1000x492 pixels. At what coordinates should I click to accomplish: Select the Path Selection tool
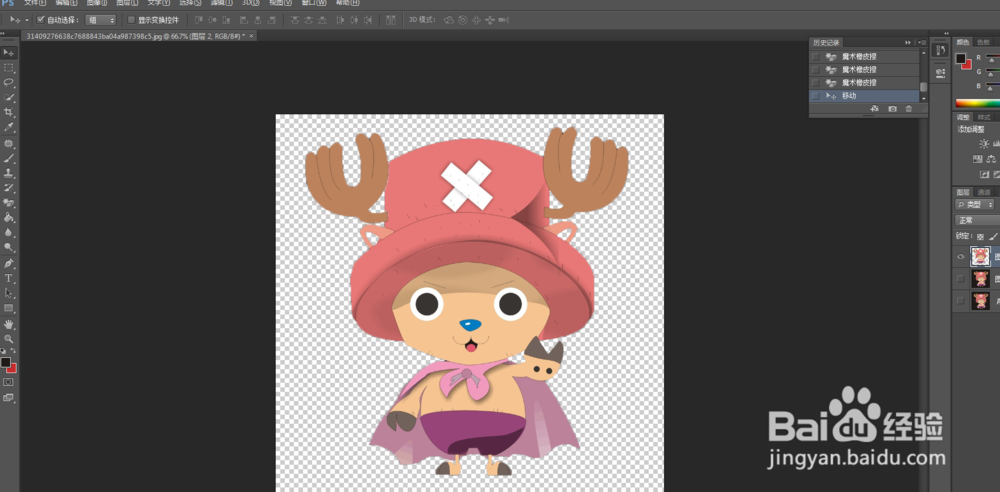pyautogui.click(x=9, y=293)
